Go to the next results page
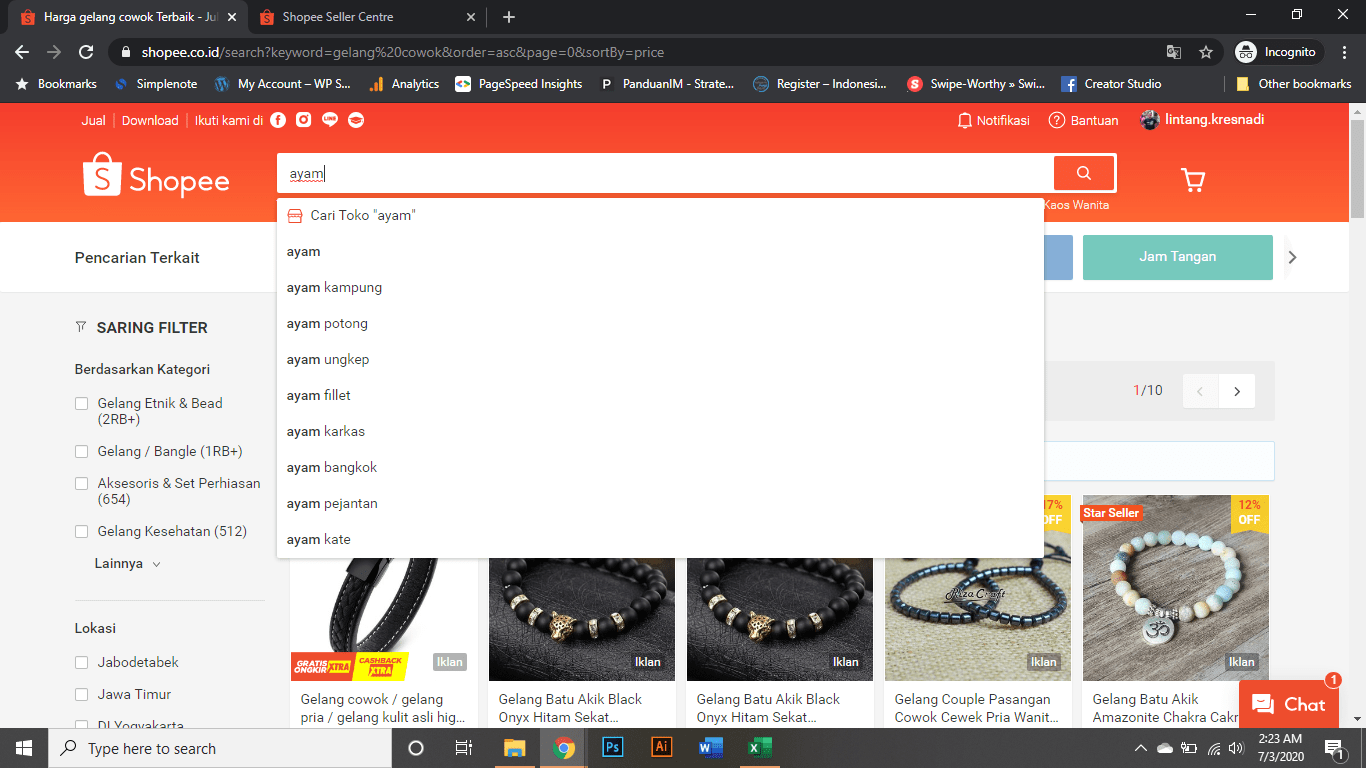The width and height of the screenshot is (1366, 768). pyautogui.click(x=1237, y=390)
